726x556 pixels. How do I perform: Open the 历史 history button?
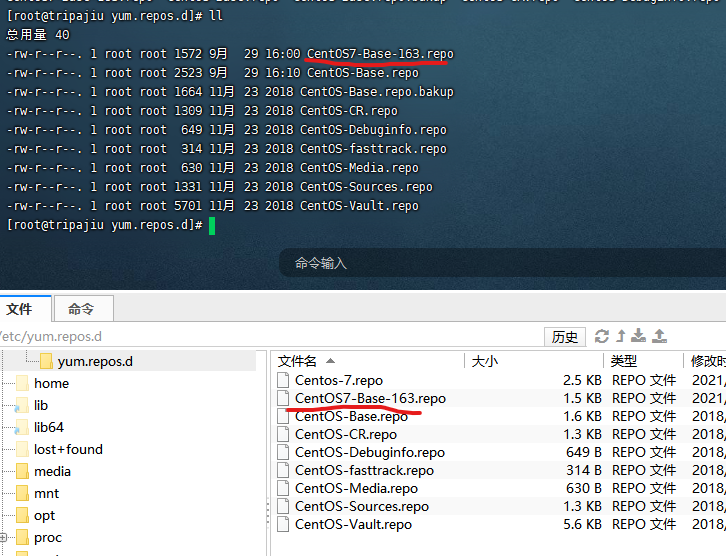pyautogui.click(x=565, y=337)
